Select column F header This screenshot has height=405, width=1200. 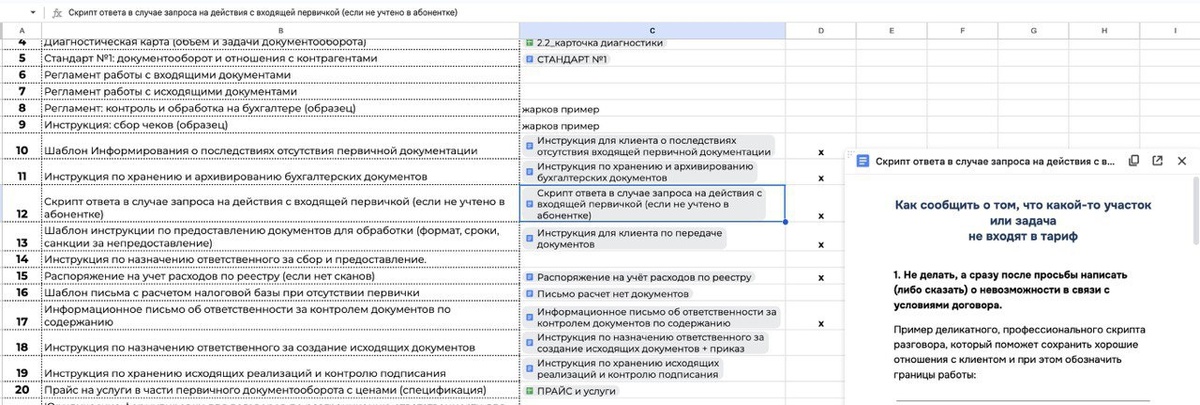961,32
